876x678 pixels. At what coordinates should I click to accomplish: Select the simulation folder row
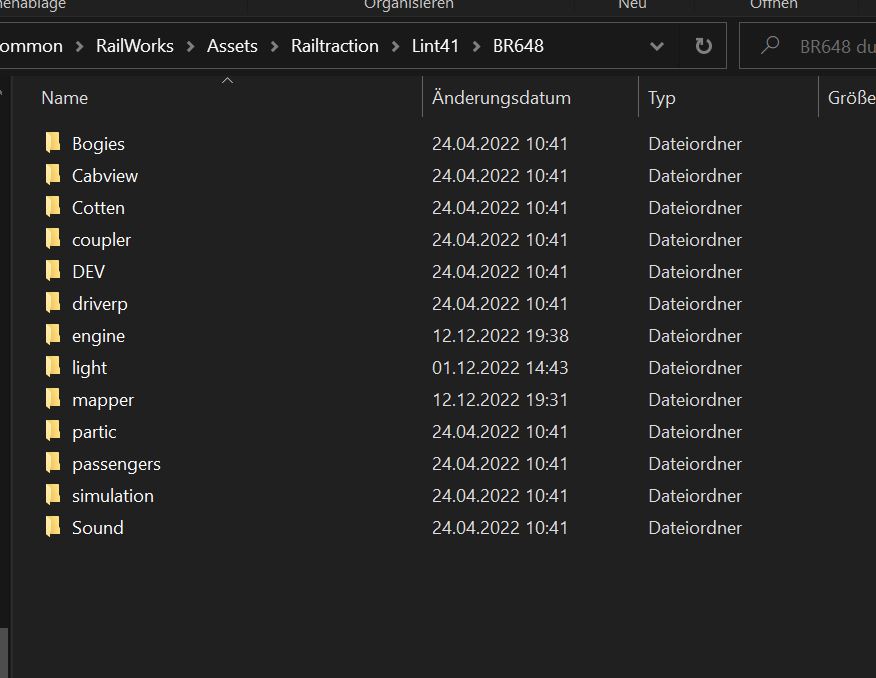tap(112, 495)
